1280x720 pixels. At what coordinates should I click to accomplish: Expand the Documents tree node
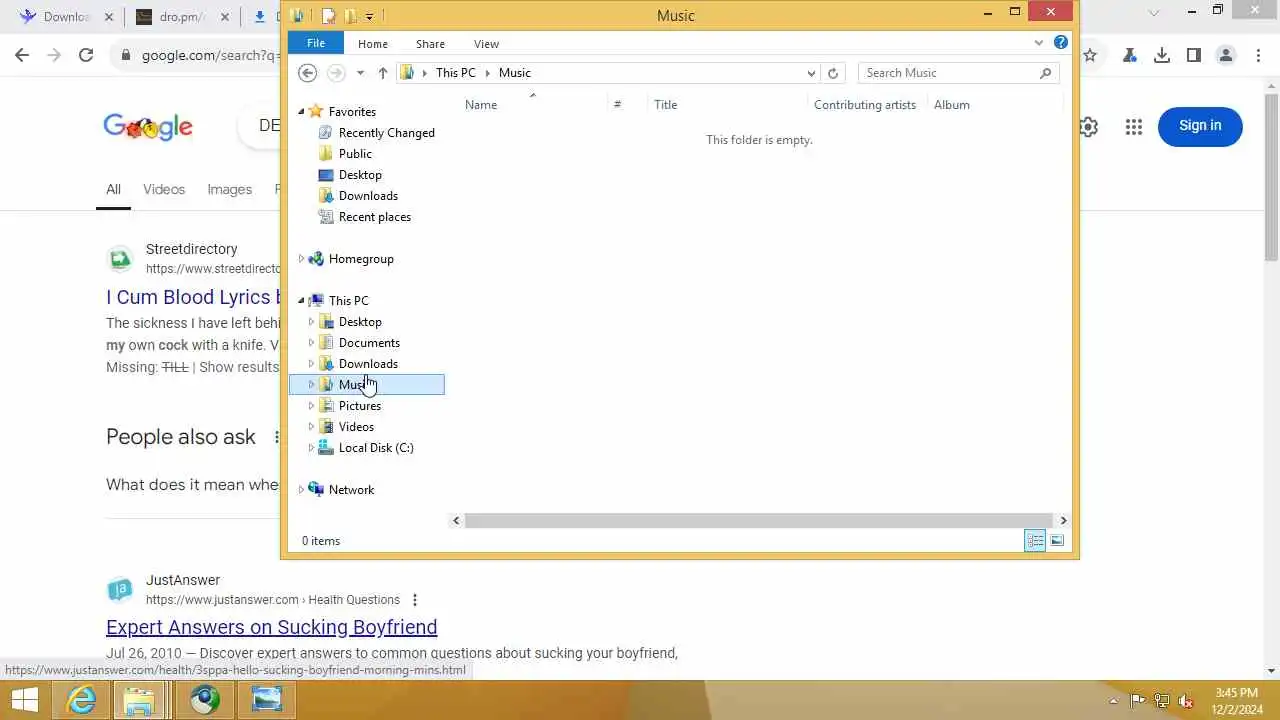(x=311, y=343)
